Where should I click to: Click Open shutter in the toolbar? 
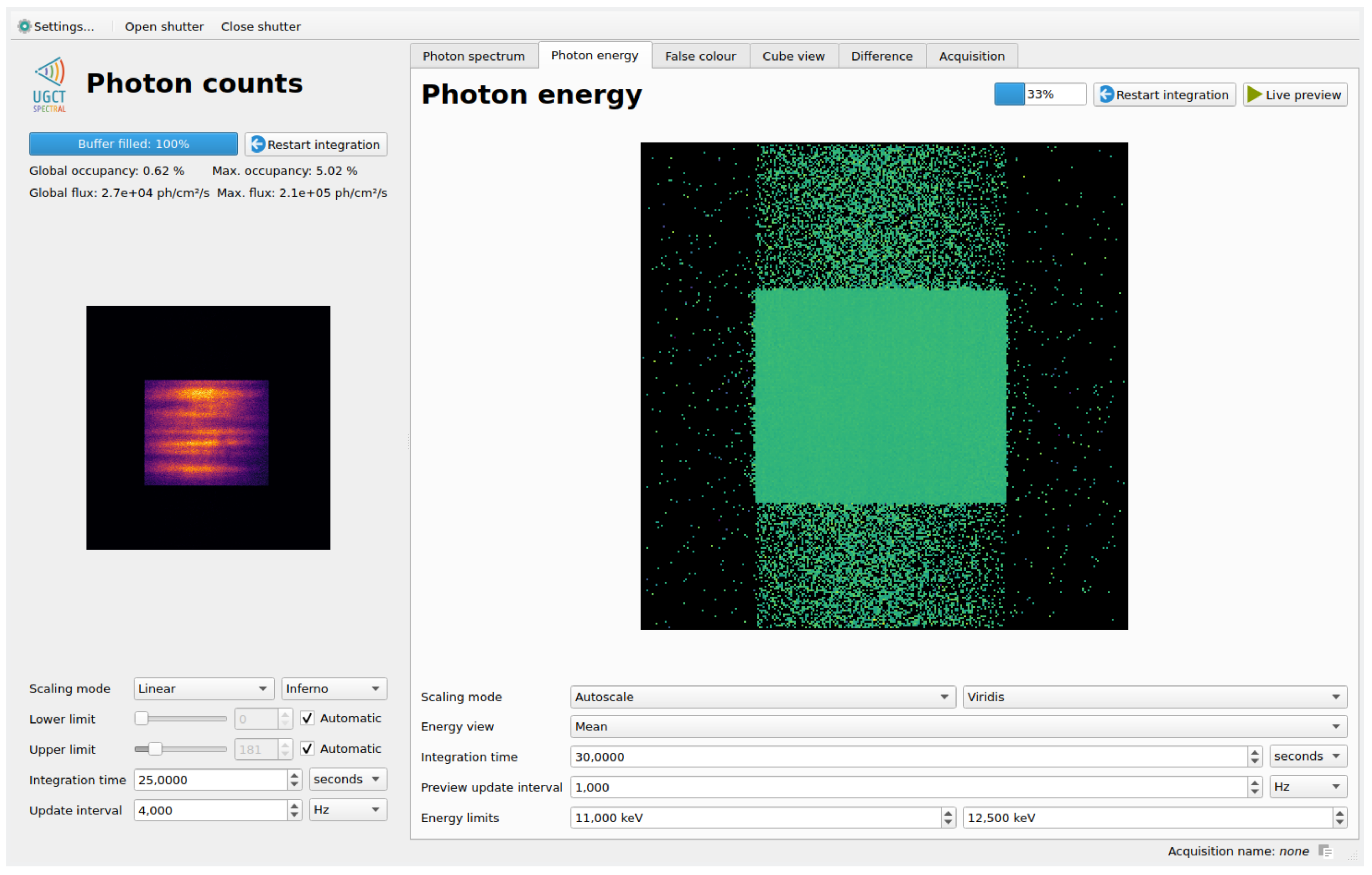164,27
